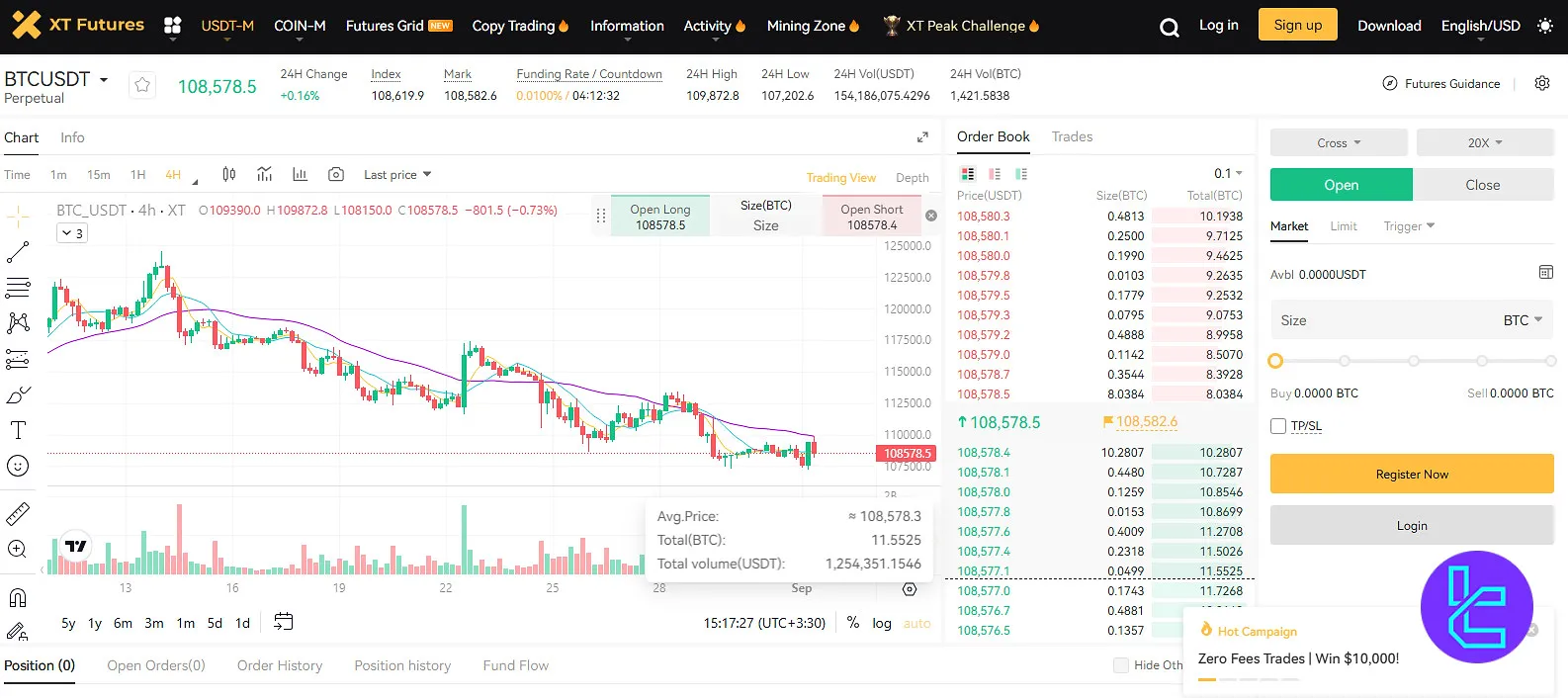Click the lock drawings tool
The height and width of the screenshot is (698, 1568).
[x=18, y=631]
